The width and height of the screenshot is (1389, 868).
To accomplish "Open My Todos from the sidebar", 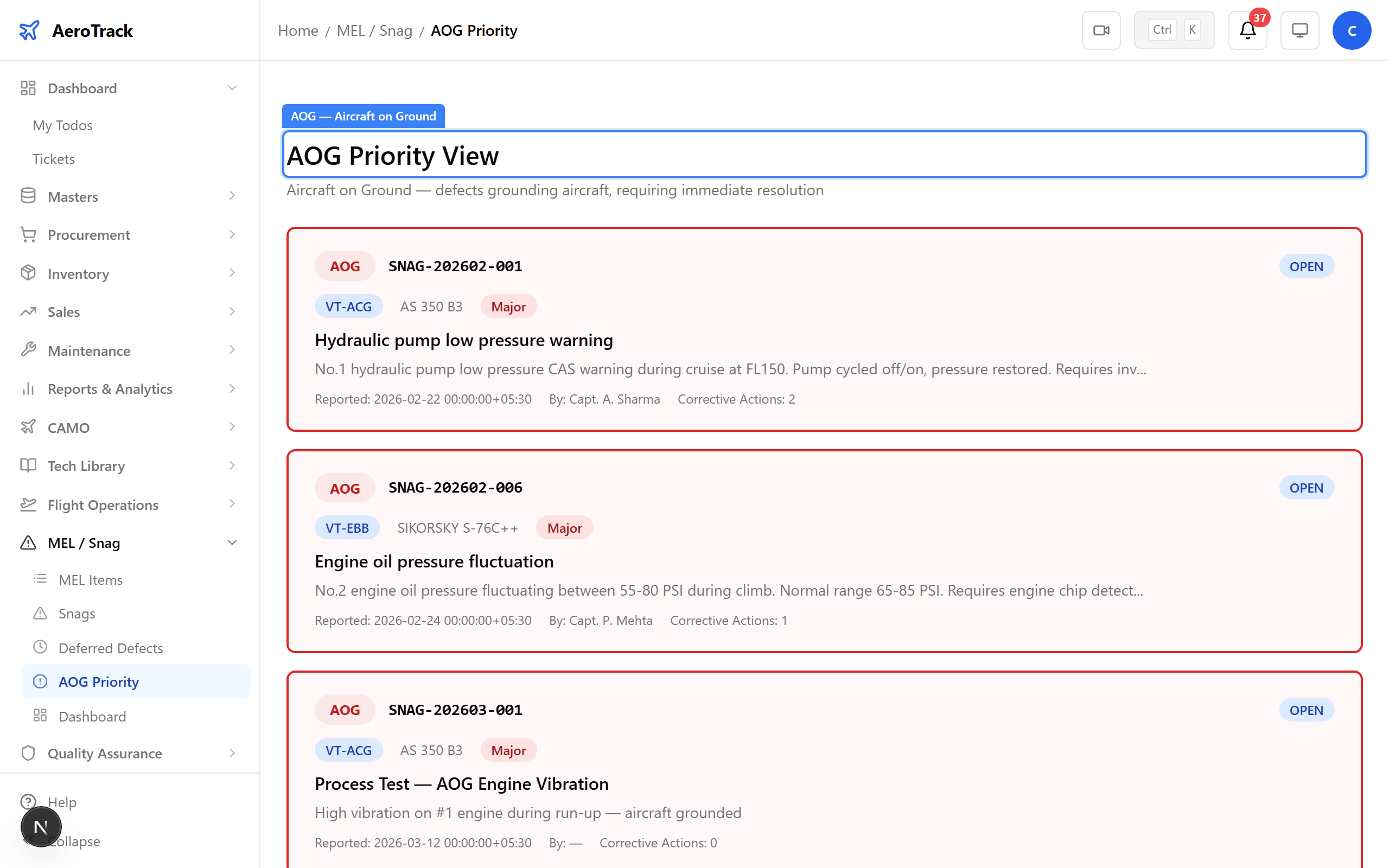I will (x=62, y=125).
